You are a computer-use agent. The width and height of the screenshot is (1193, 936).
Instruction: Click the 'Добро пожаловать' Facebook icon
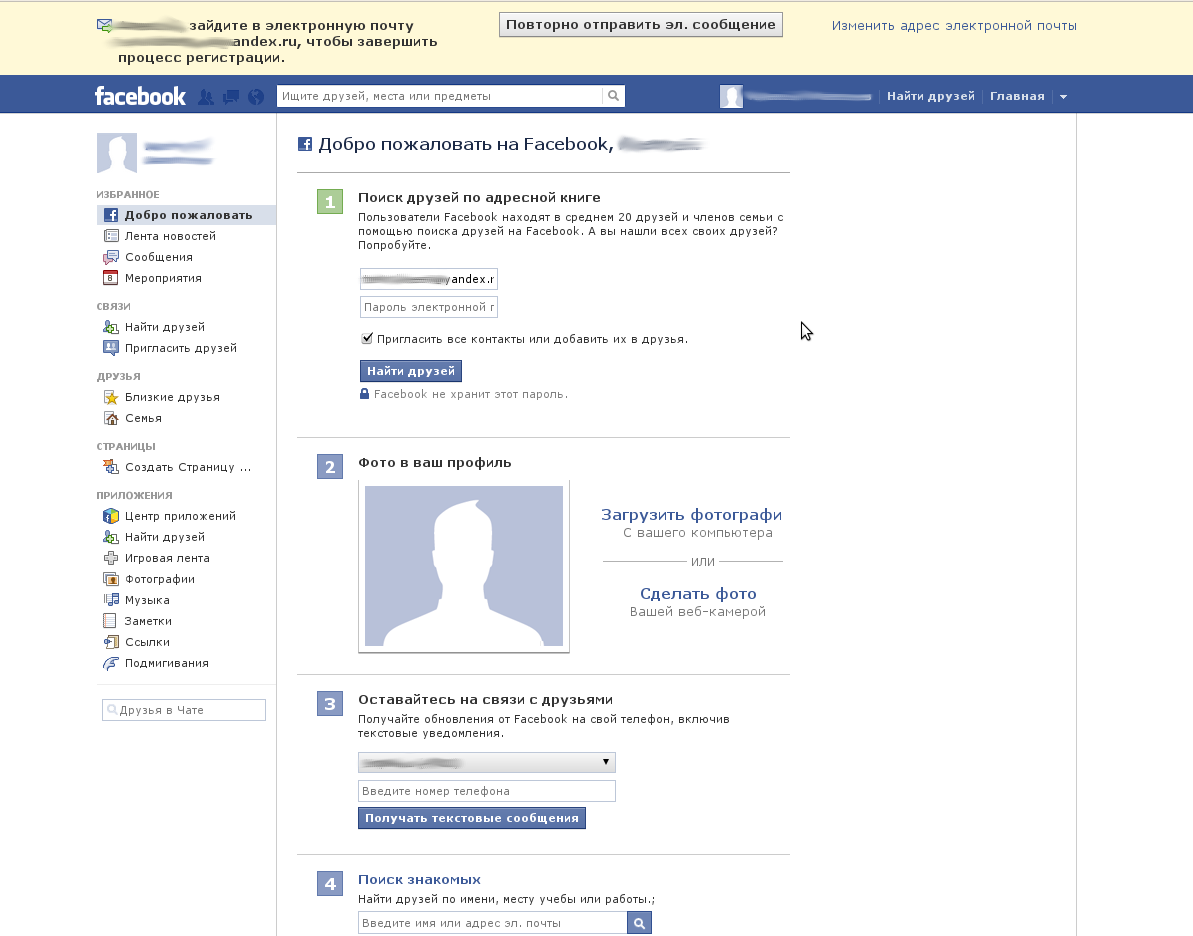click(x=111, y=215)
